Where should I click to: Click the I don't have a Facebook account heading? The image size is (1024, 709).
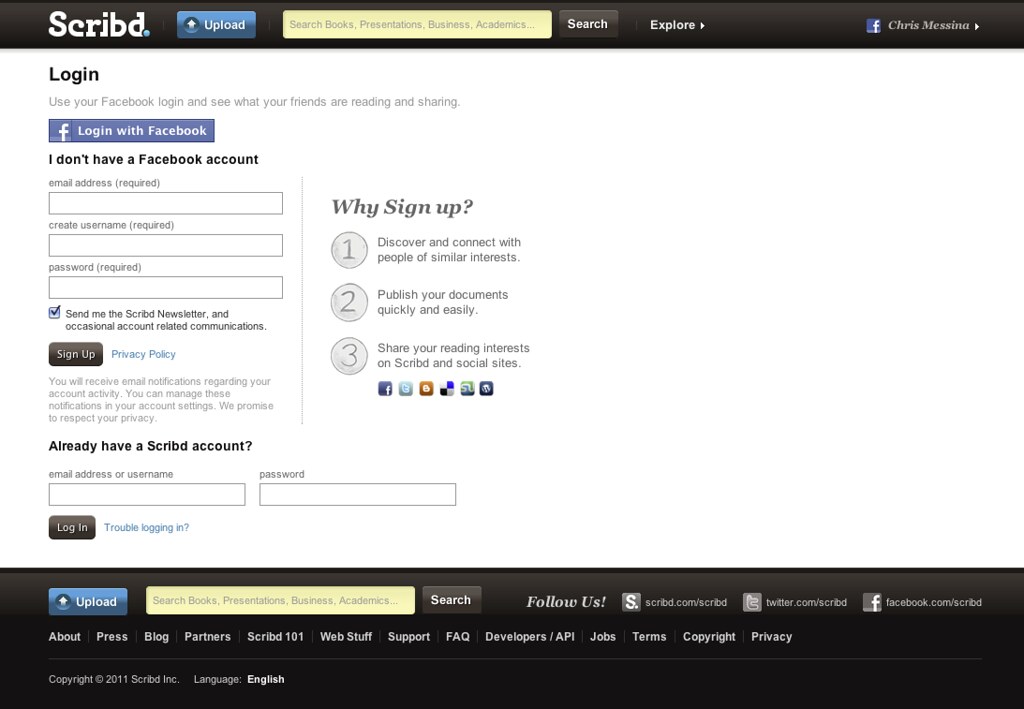click(153, 159)
